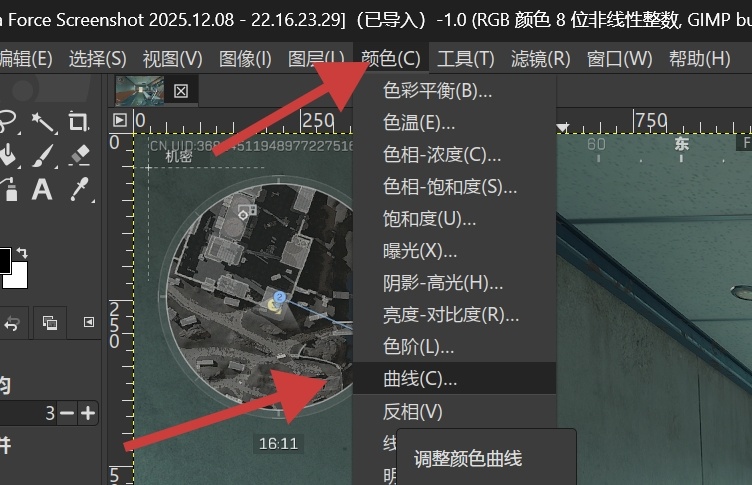752x485 pixels.
Task: Swap foreground and background colors arrow
Action: tap(22, 252)
